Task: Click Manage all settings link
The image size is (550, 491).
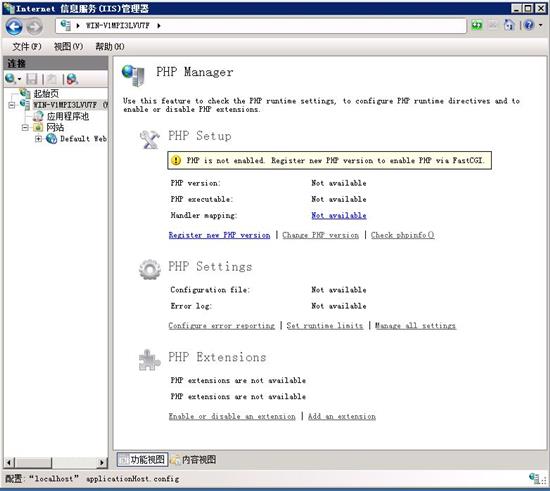Action: [415, 326]
